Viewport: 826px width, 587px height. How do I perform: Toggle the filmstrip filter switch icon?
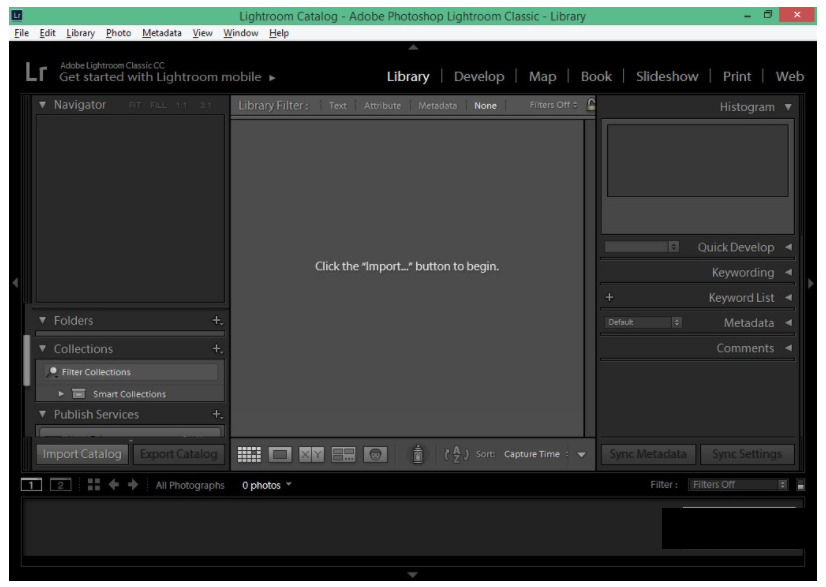tap(801, 485)
